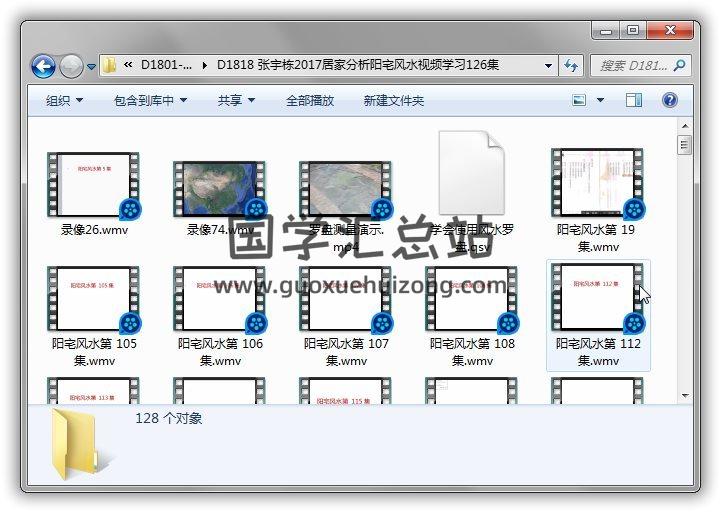The image size is (721, 513).
Task: Click the 新建文件夹 button
Action: [393, 100]
